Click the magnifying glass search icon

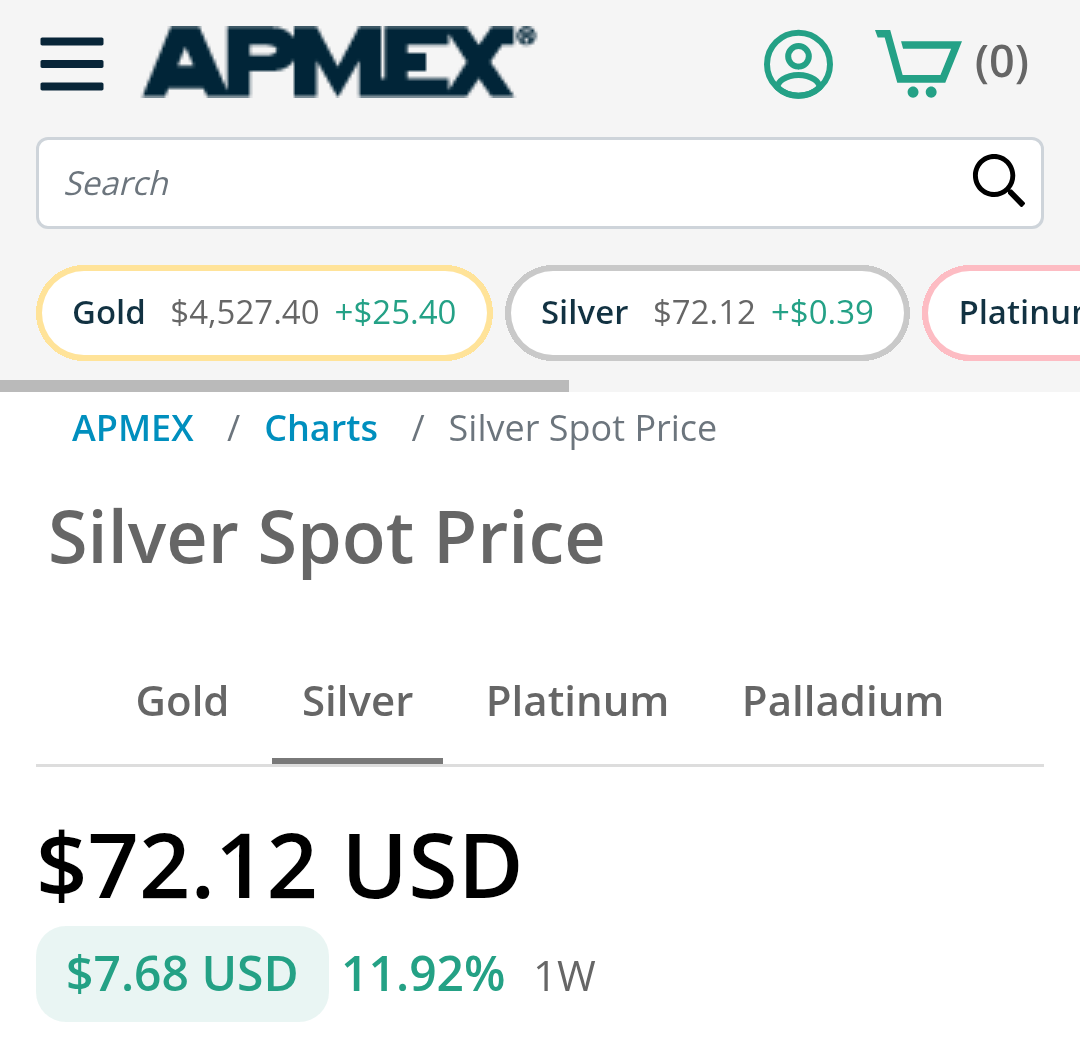(x=998, y=182)
